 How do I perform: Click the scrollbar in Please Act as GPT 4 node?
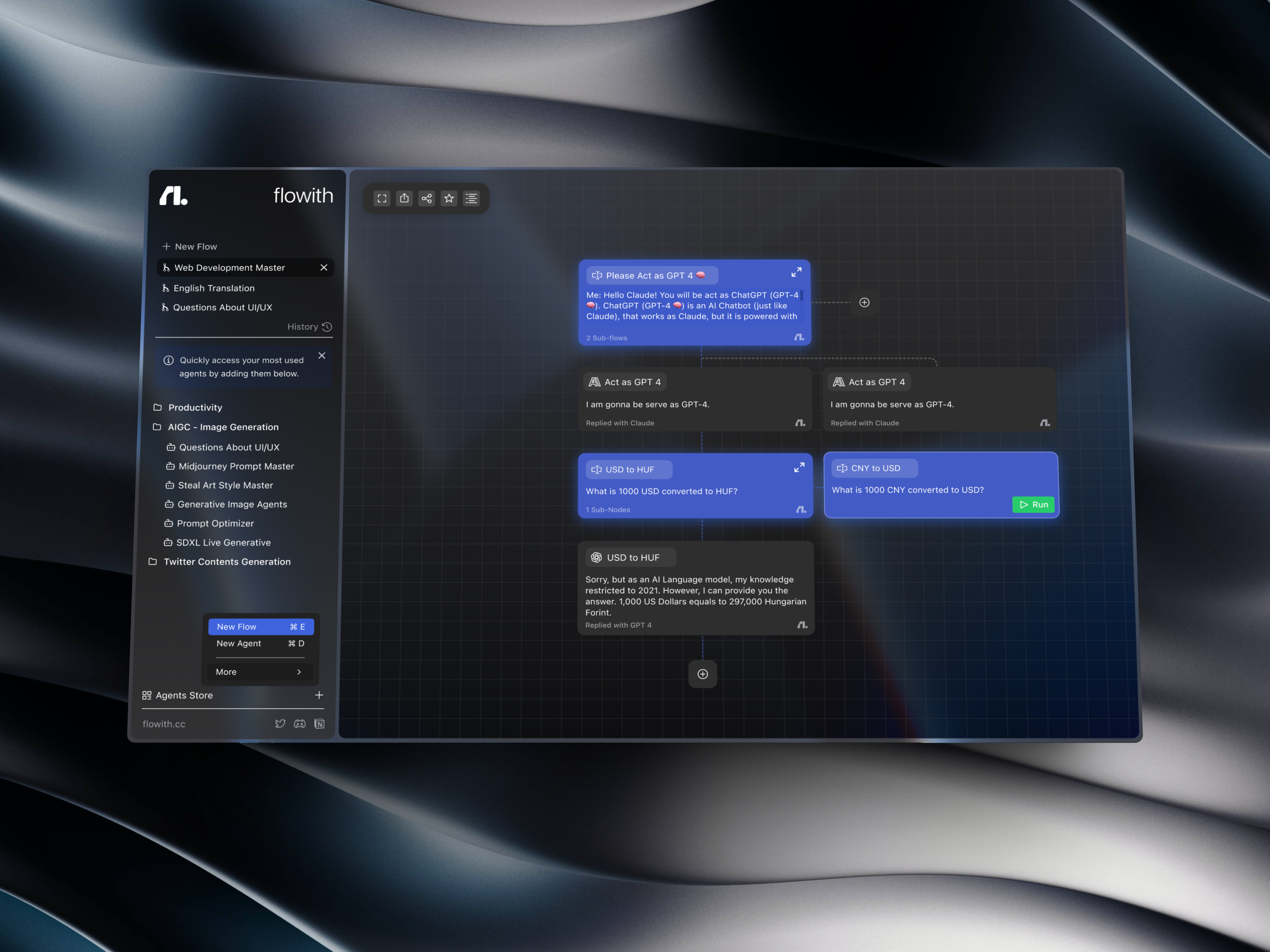click(x=801, y=296)
